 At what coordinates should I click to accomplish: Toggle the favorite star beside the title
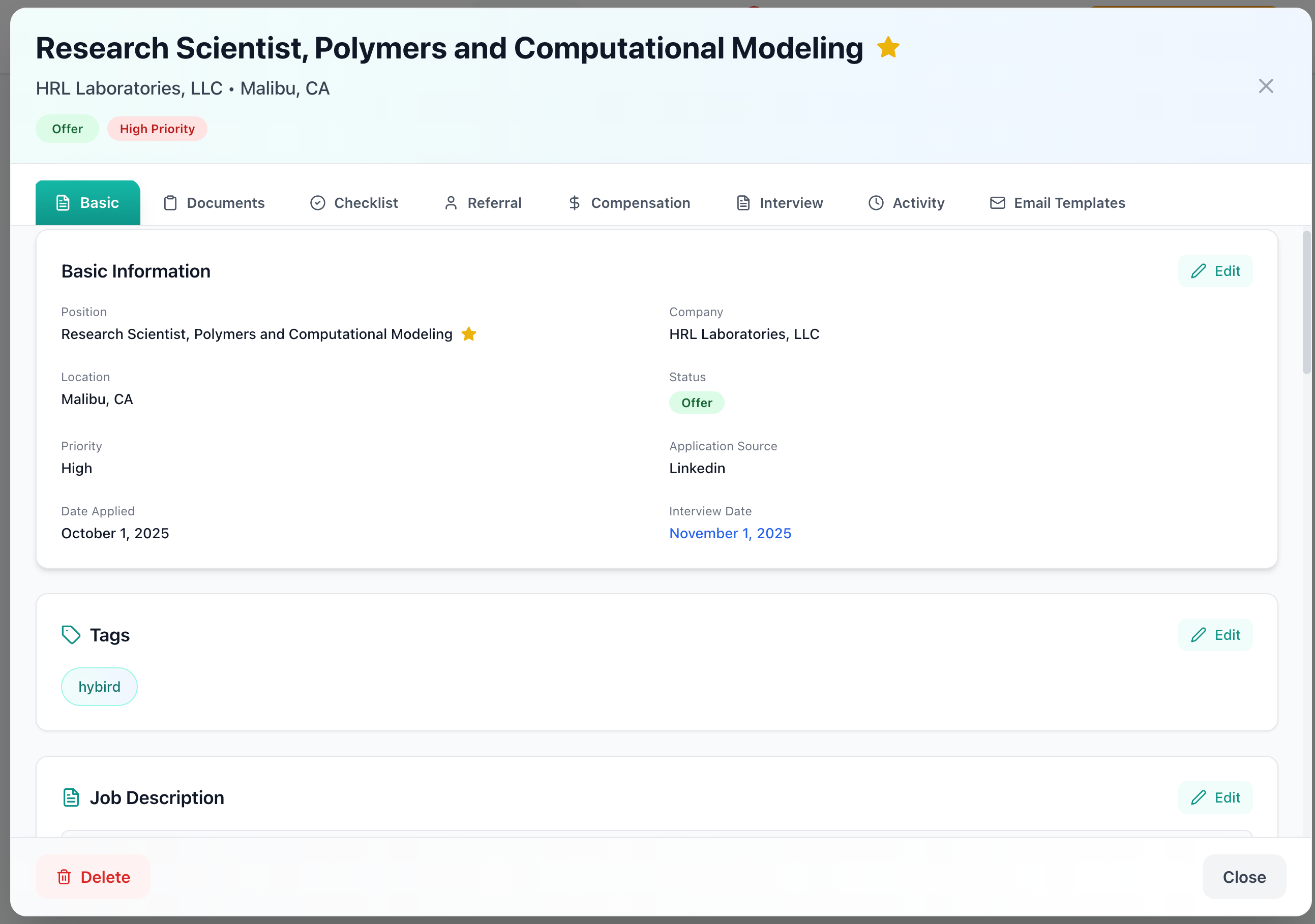pos(888,47)
